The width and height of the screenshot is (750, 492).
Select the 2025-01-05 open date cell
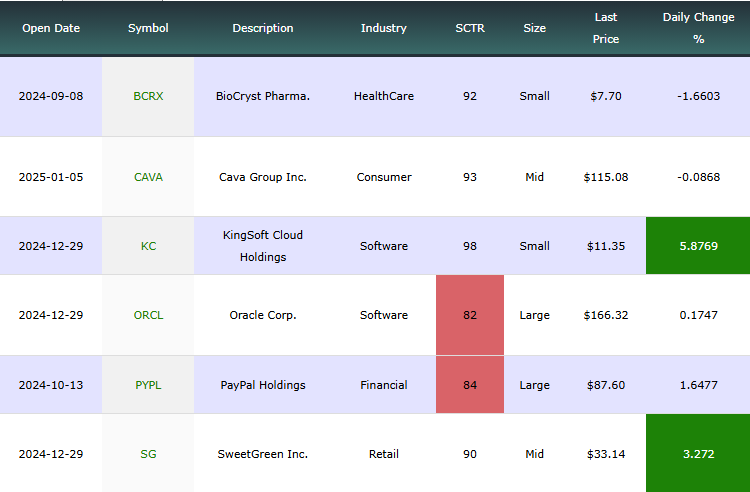51,177
